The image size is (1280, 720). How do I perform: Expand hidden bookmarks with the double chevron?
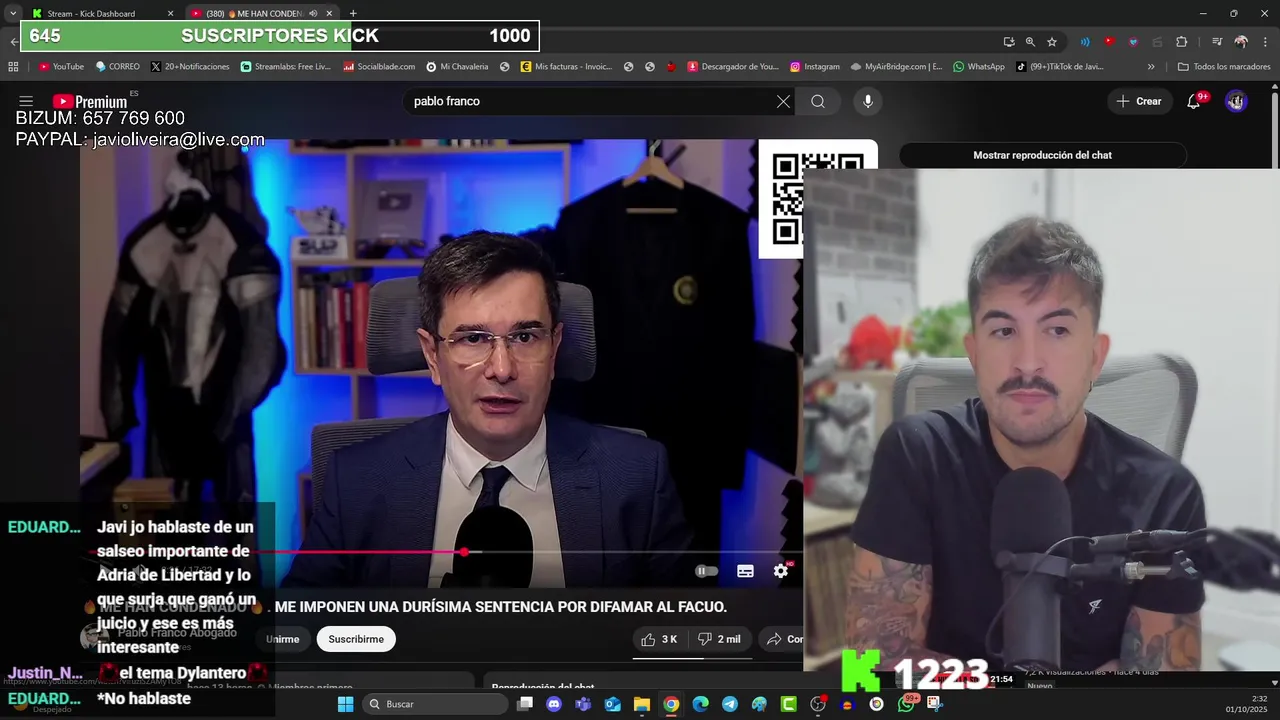click(x=1151, y=66)
